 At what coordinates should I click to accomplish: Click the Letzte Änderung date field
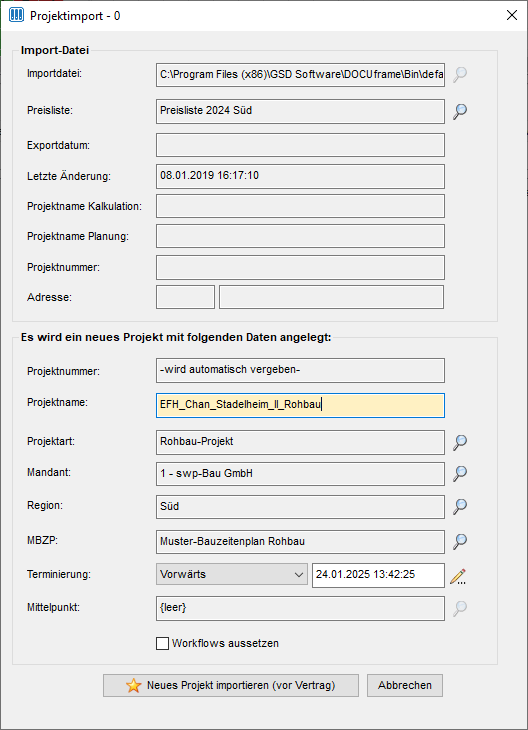(300, 176)
